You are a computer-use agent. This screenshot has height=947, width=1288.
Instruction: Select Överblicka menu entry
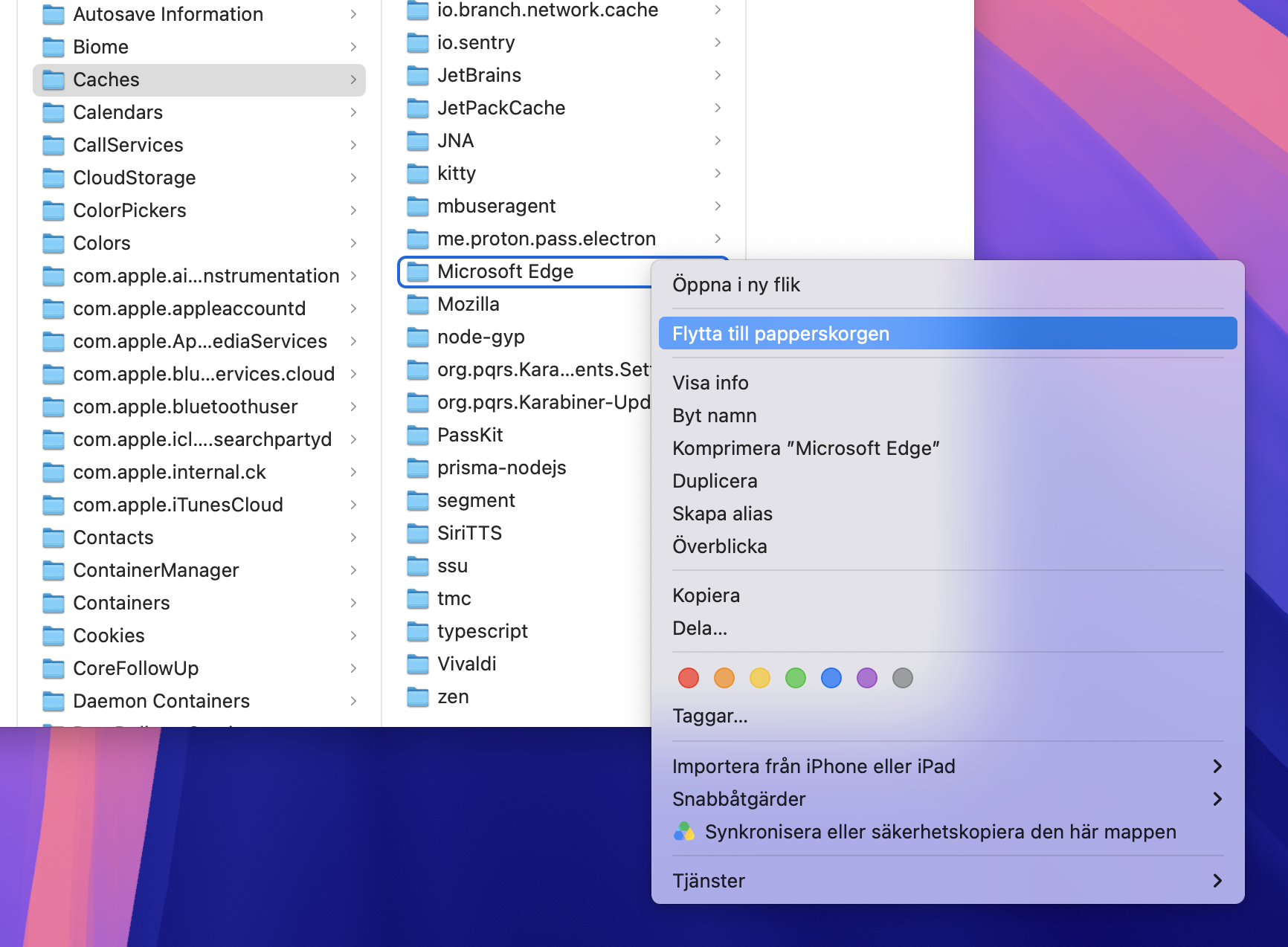pos(948,546)
